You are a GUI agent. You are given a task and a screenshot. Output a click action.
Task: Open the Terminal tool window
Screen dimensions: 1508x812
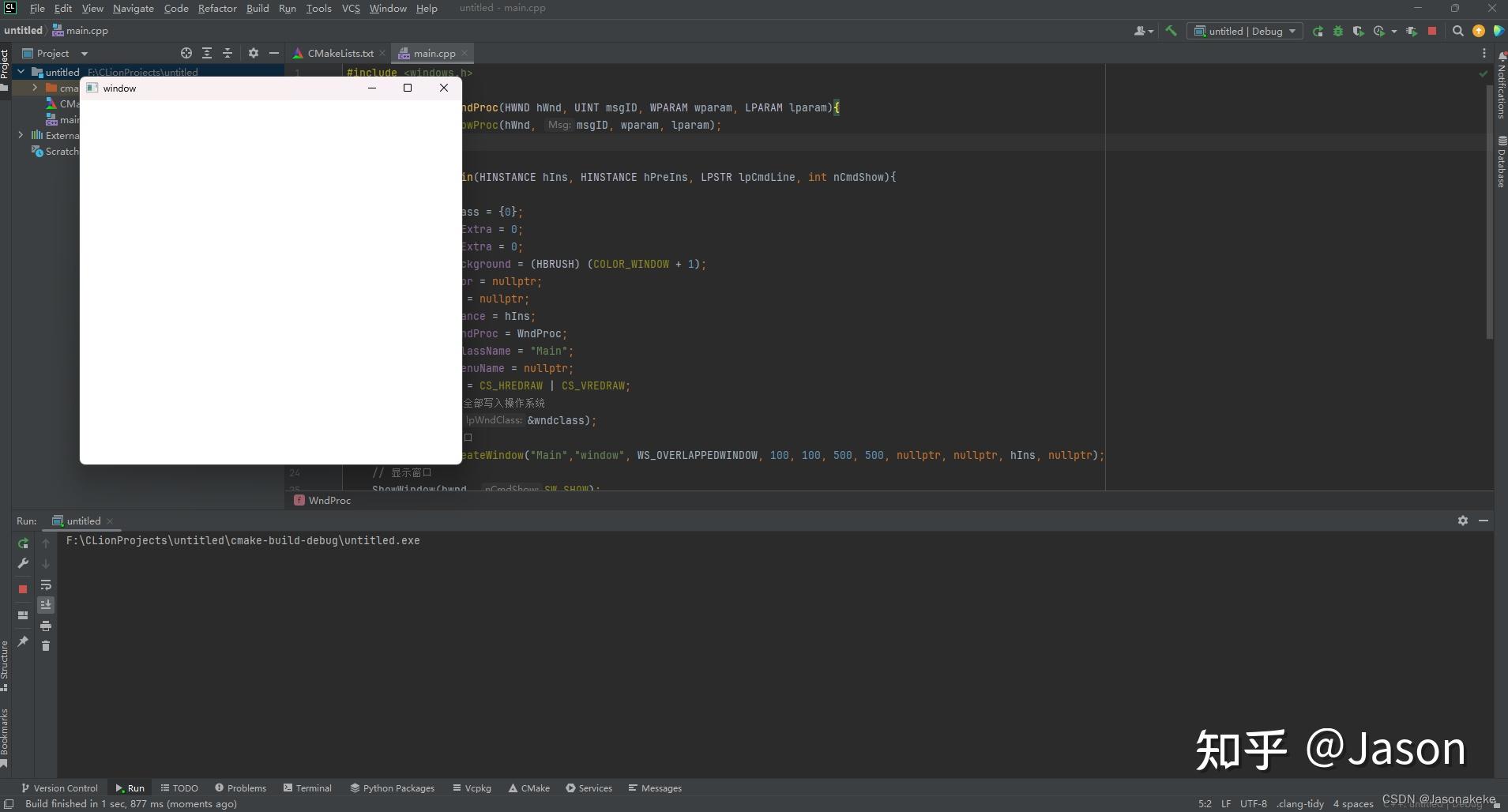point(308,788)
